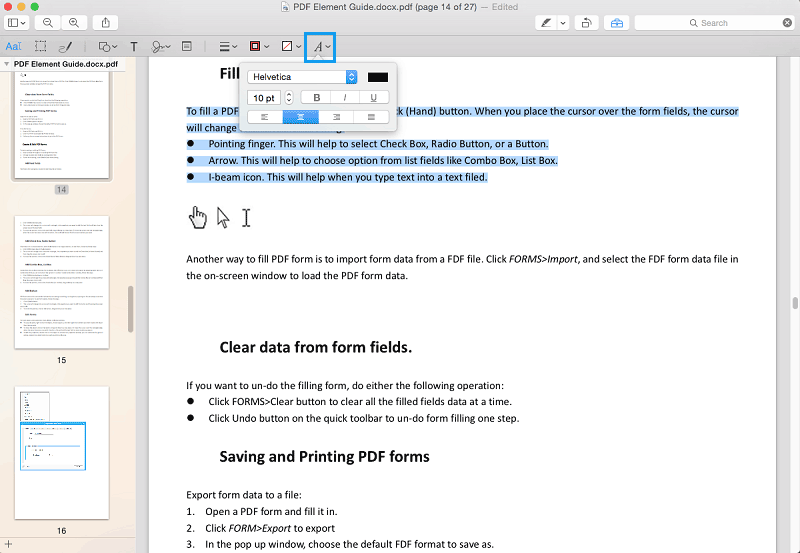Click the heading 'Saving and Printing PDF forms'

pos(324,456)
